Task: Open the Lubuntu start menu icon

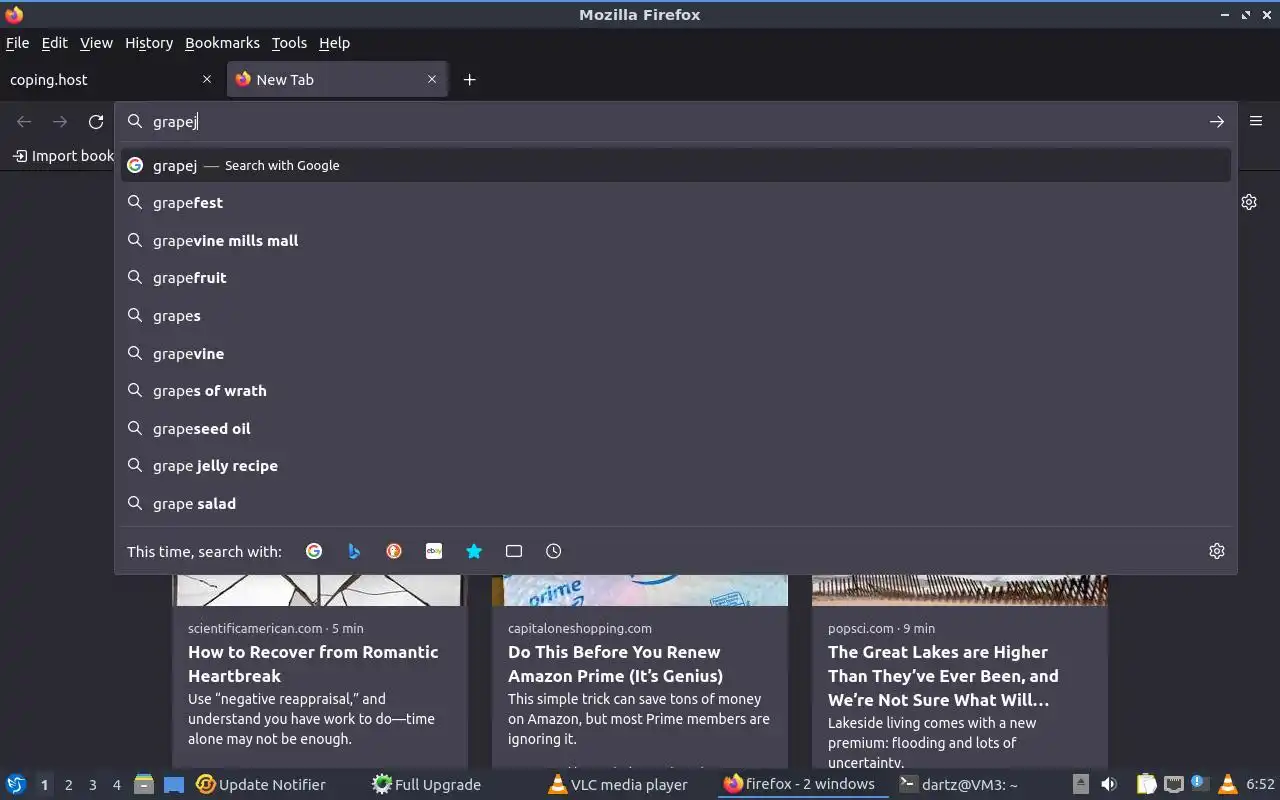Action: pos(16,785)
